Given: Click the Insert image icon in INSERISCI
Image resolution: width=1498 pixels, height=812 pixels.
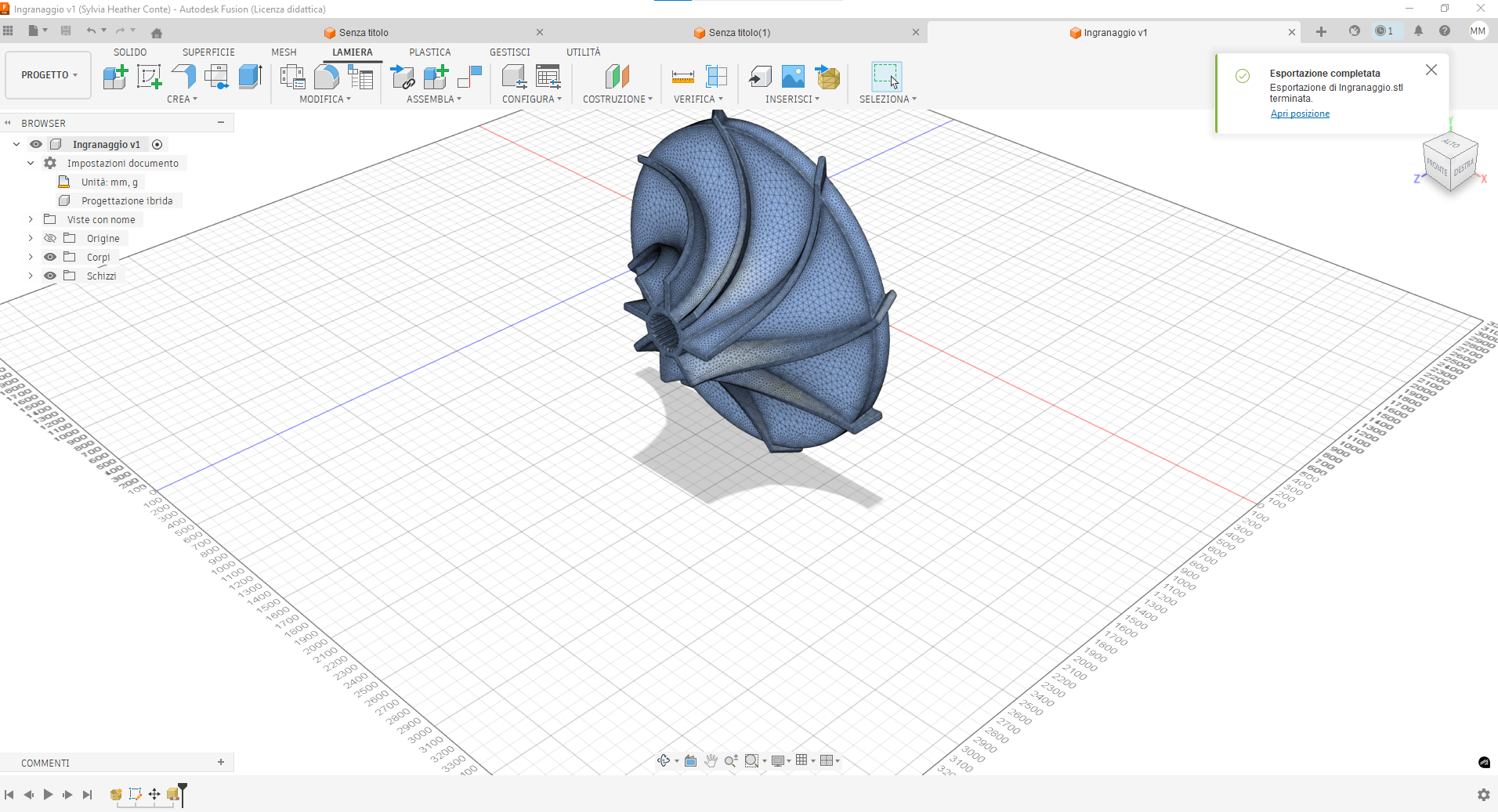Looking at the screenshot, I should click(793, 77).
